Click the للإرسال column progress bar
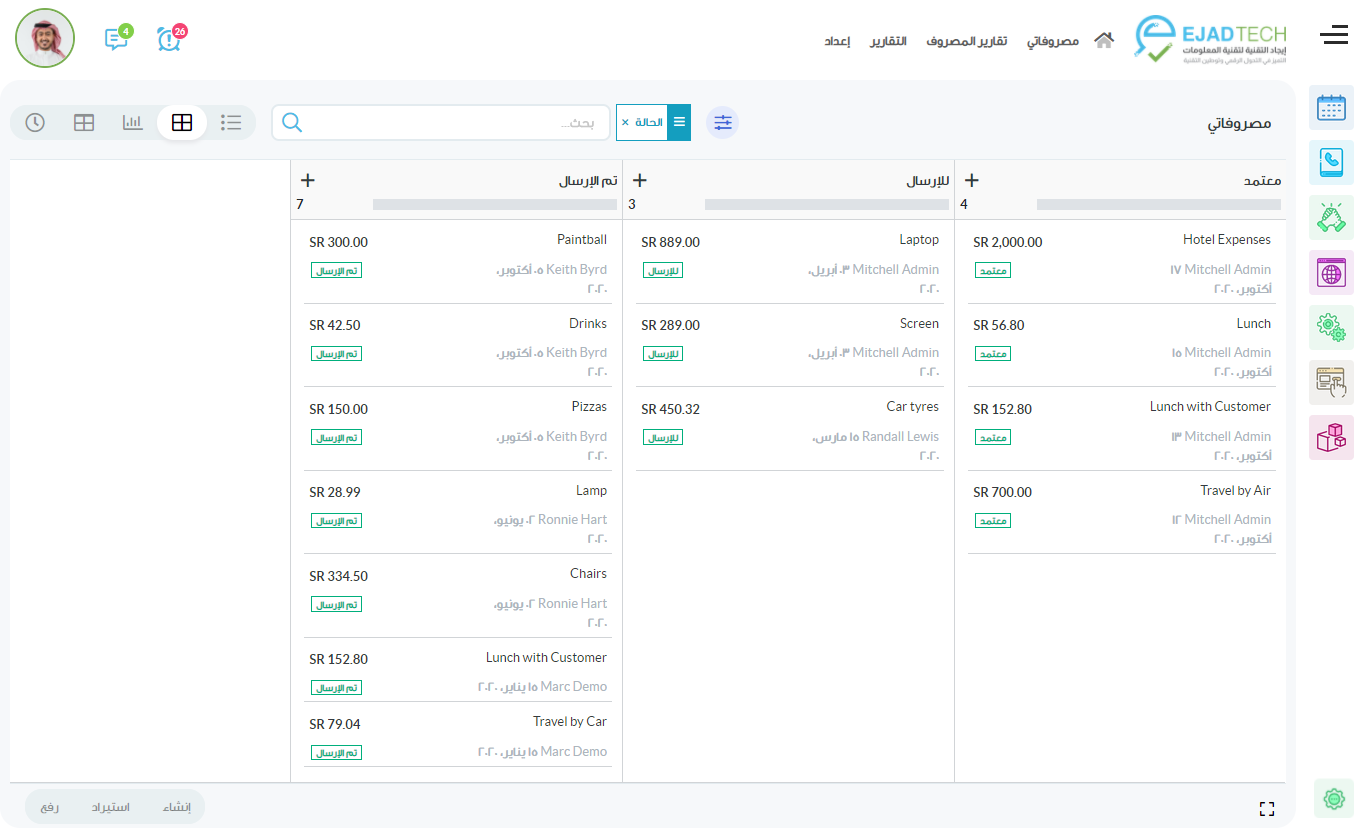The image size is (1366, 828). coord(826,205)
